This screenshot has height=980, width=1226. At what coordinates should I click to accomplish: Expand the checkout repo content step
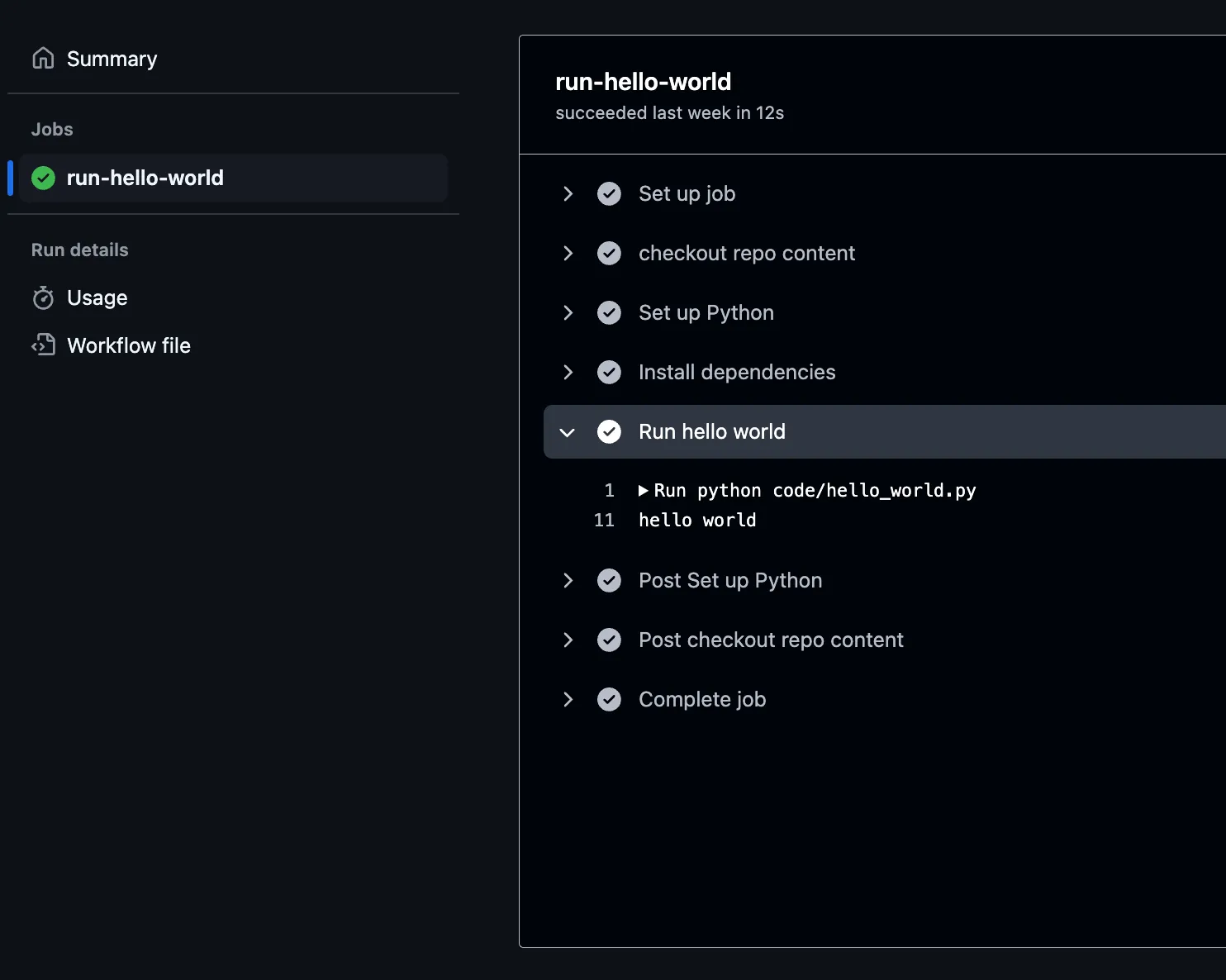point(568,254)
